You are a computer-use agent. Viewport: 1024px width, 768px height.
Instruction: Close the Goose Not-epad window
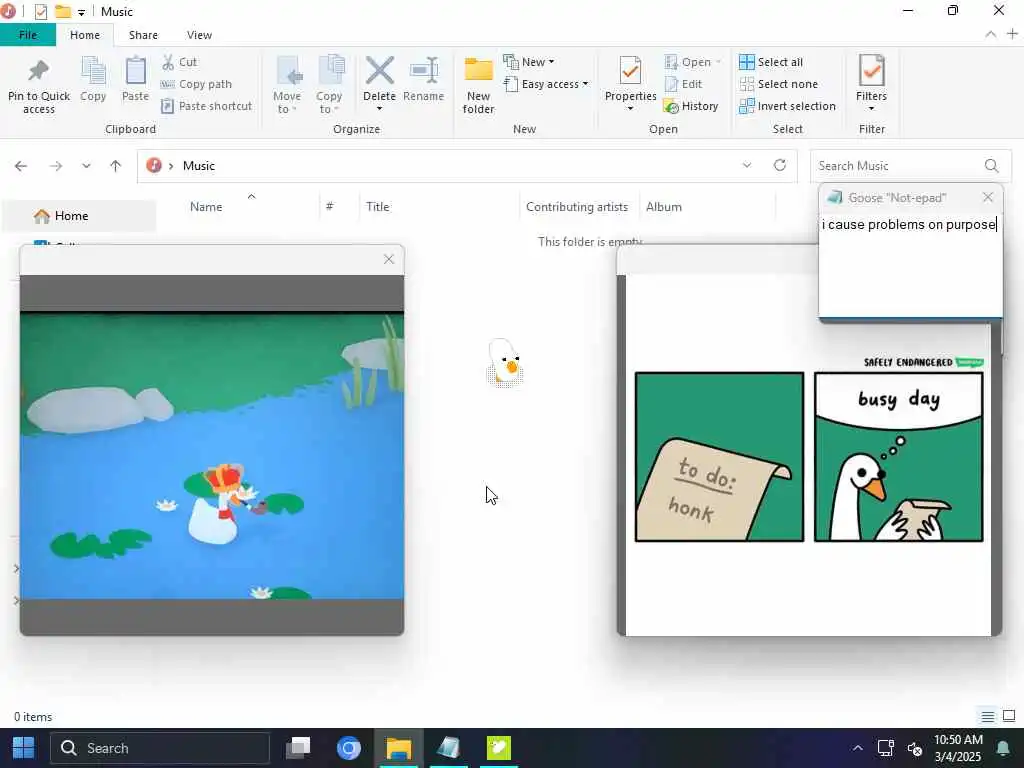click(x=987, y=197)
